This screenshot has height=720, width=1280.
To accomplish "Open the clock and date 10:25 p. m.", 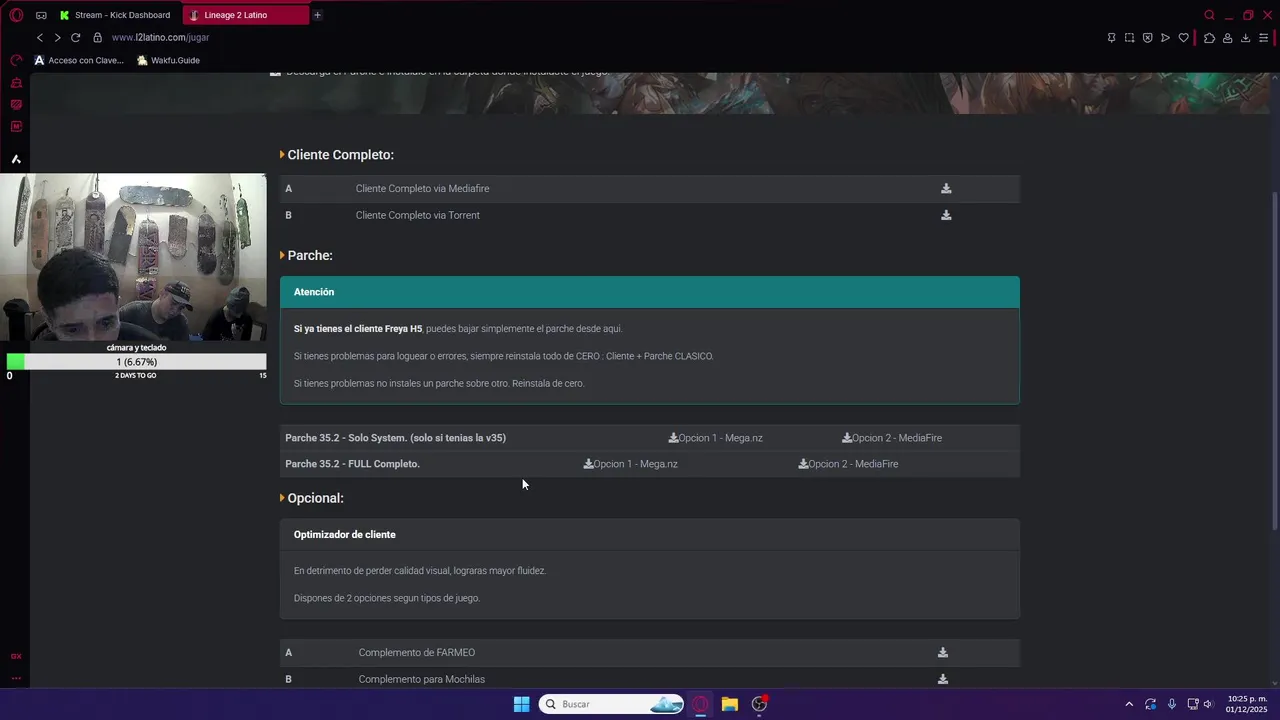I will (x=1246, y=704).
